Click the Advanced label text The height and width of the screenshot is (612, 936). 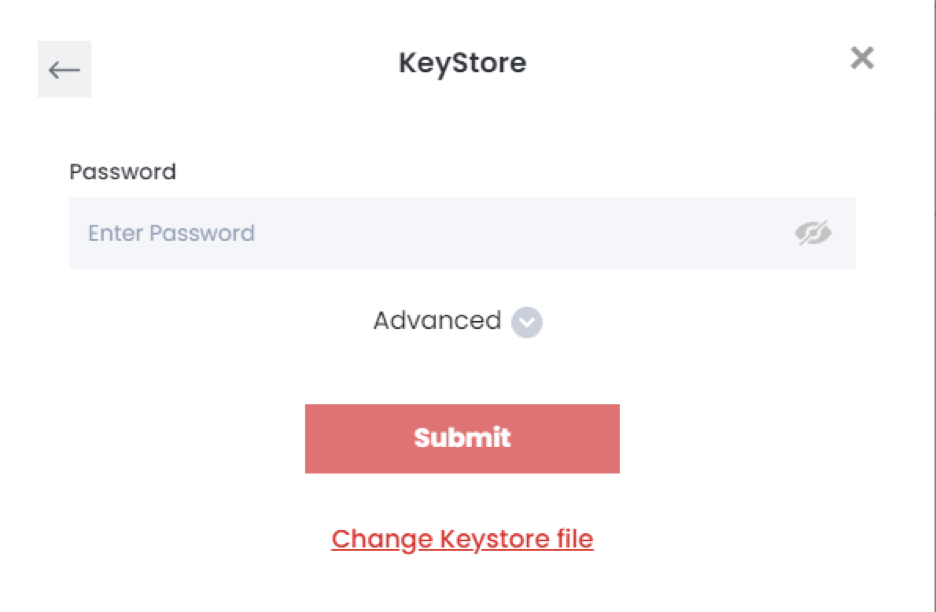point(437,321)
